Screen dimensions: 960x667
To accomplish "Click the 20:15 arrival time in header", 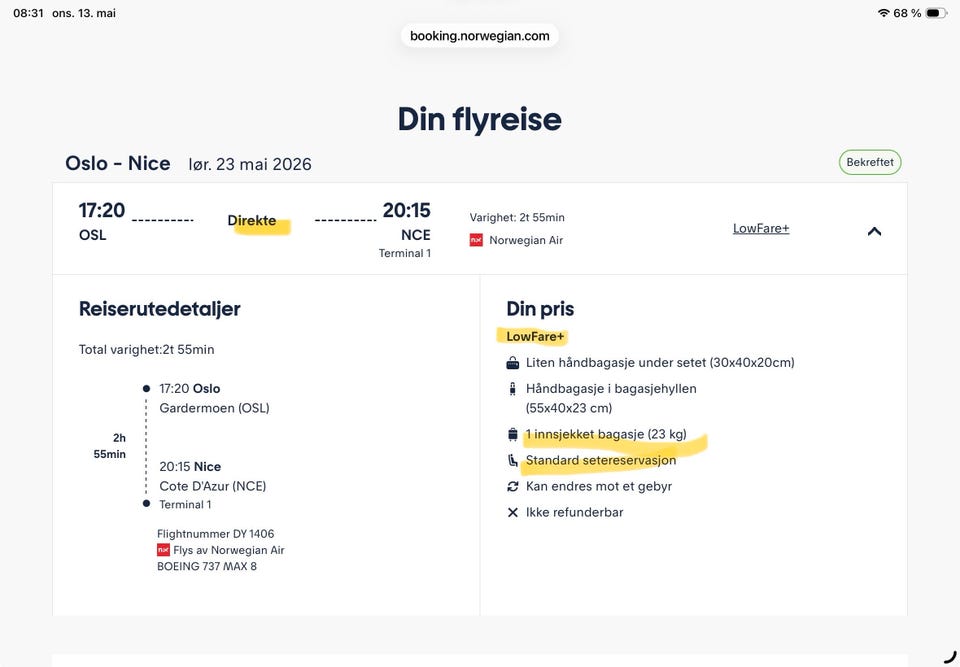I will [407, 210].
